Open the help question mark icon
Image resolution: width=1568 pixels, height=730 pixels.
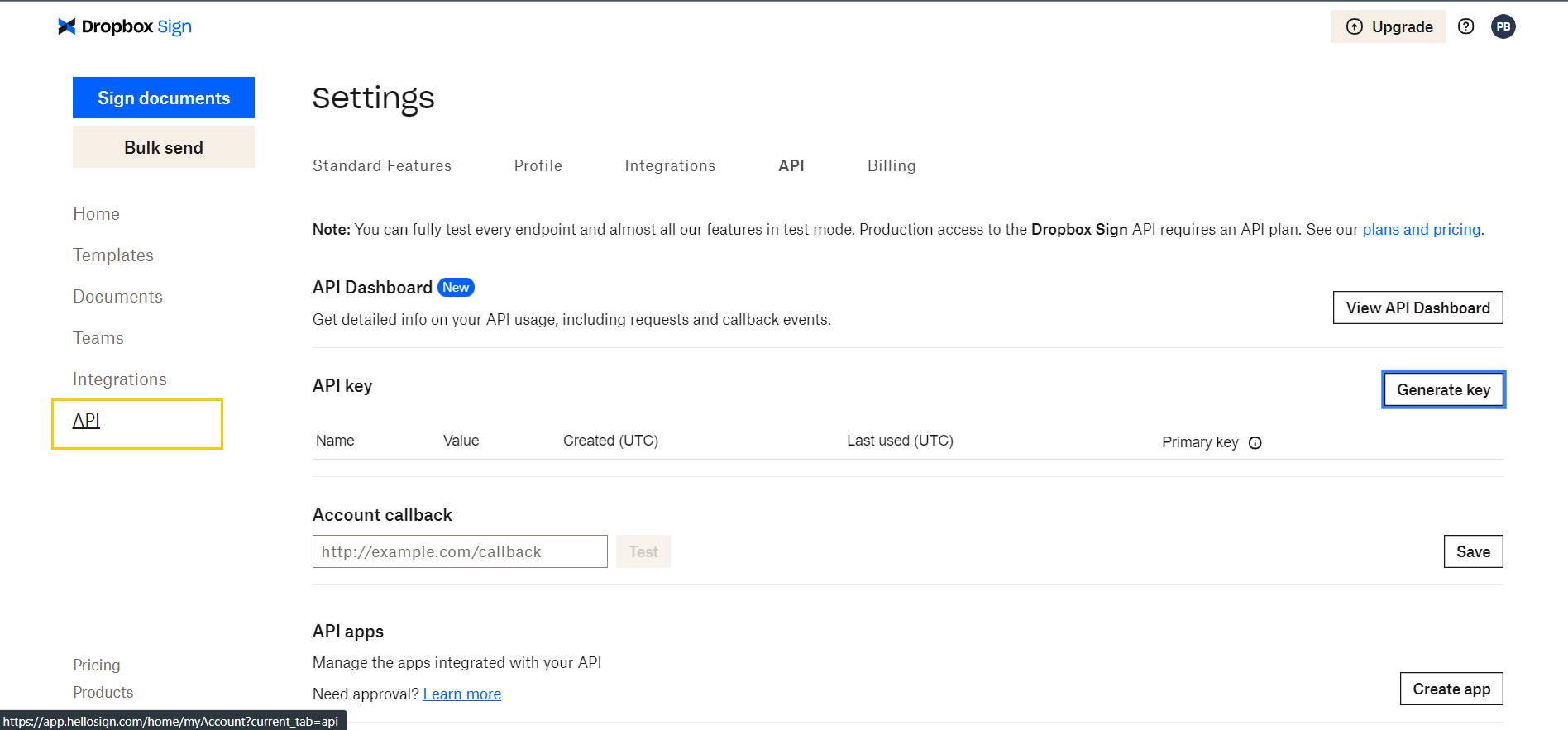[x=1466, y=26]
